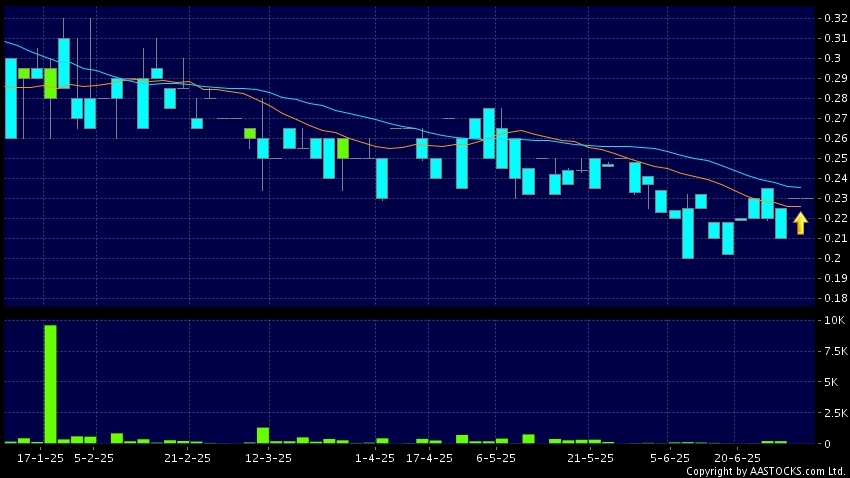The height and width of the screenshot is (478, 850).
Task: Select the 20-6-25 date label
Action: [x=737, y=458]
